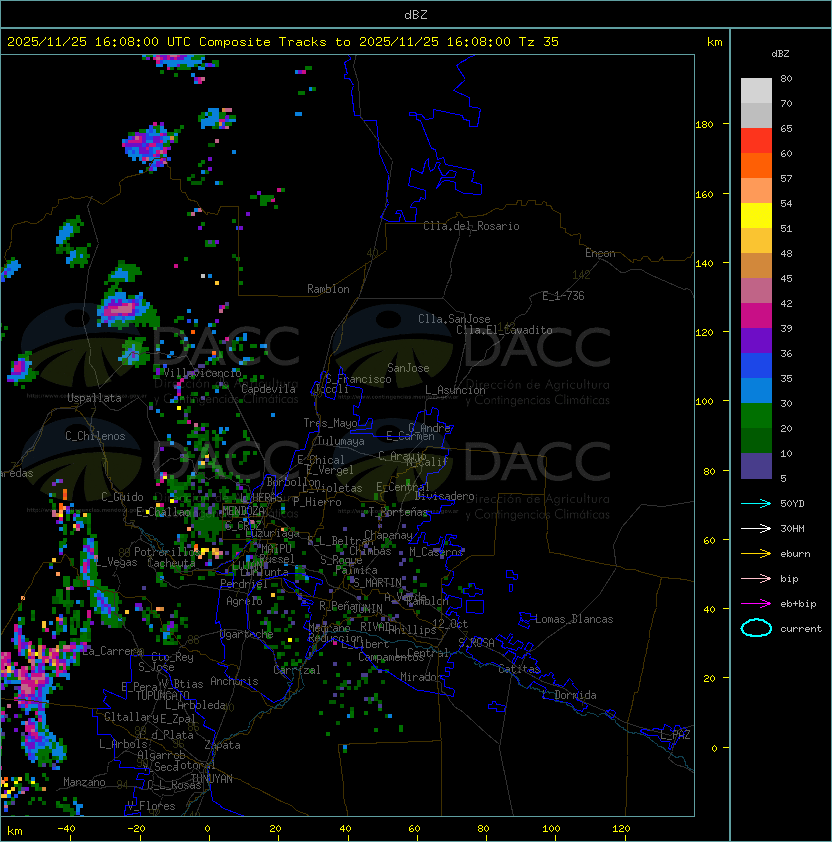Click the 'Capdevila' map label
Image resolution: width=832 pixels, height=842 pixels.
[268, 389]
